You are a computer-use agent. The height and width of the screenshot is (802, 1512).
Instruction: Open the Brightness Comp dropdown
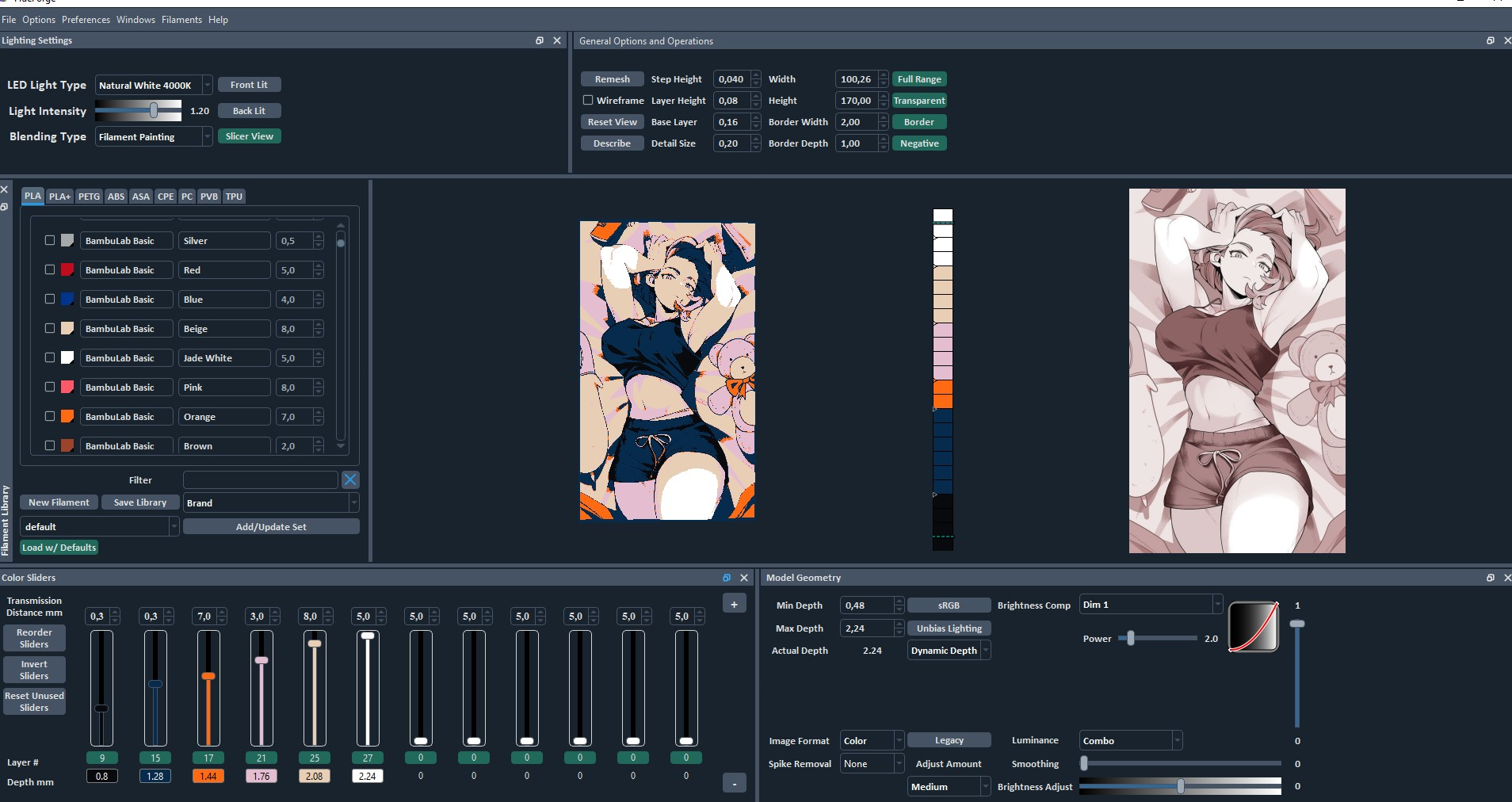[1151, 604]
